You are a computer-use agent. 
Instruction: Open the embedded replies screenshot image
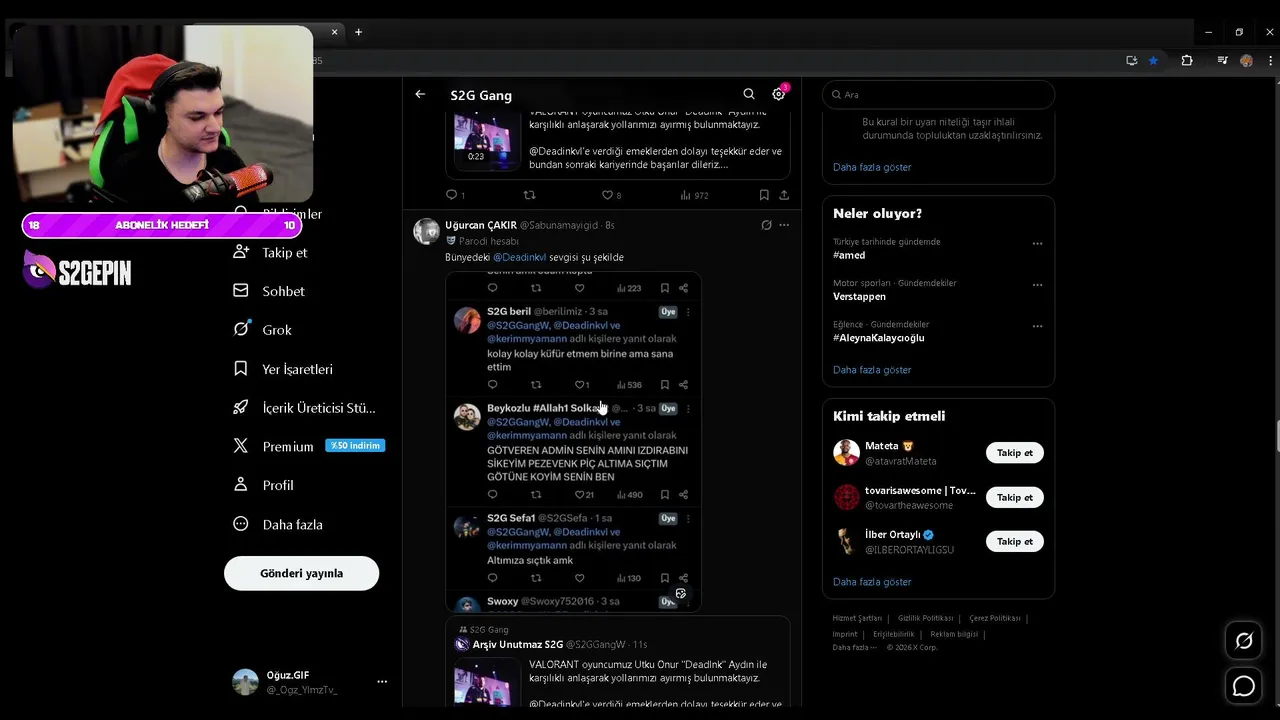tap(573, 441)
